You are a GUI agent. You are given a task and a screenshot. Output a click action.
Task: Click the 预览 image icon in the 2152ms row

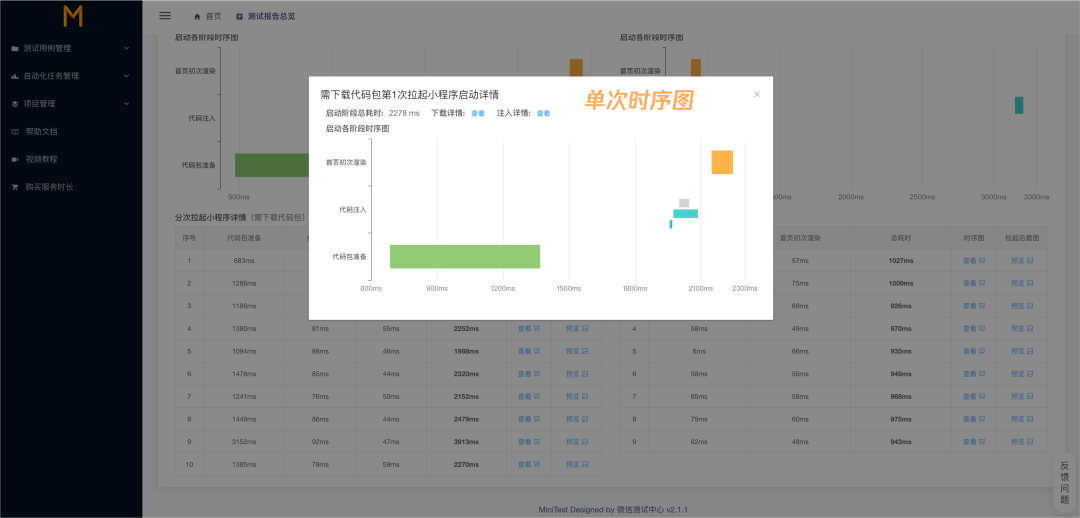point(585,397)
